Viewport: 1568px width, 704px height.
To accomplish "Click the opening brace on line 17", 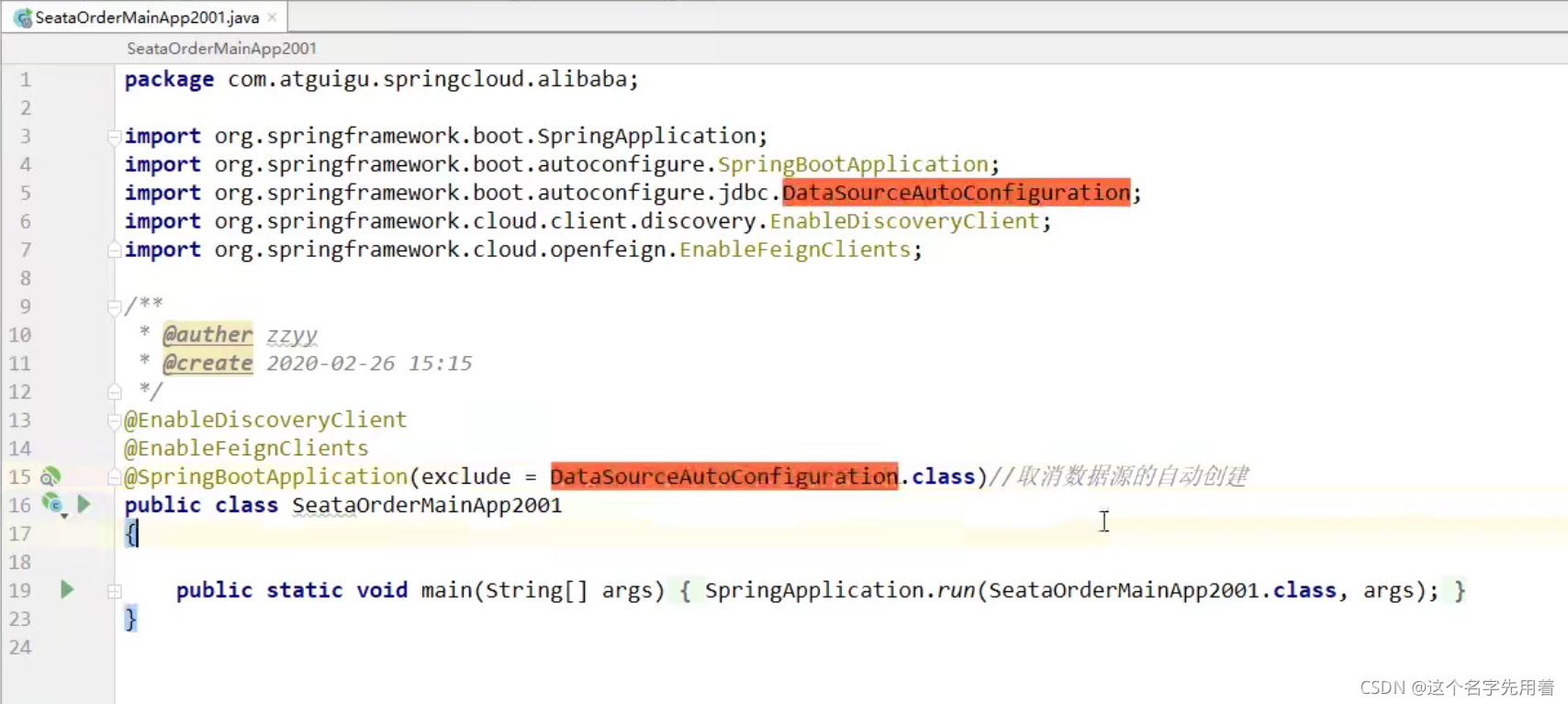I will pyautogui.click(x=130, y=533).
